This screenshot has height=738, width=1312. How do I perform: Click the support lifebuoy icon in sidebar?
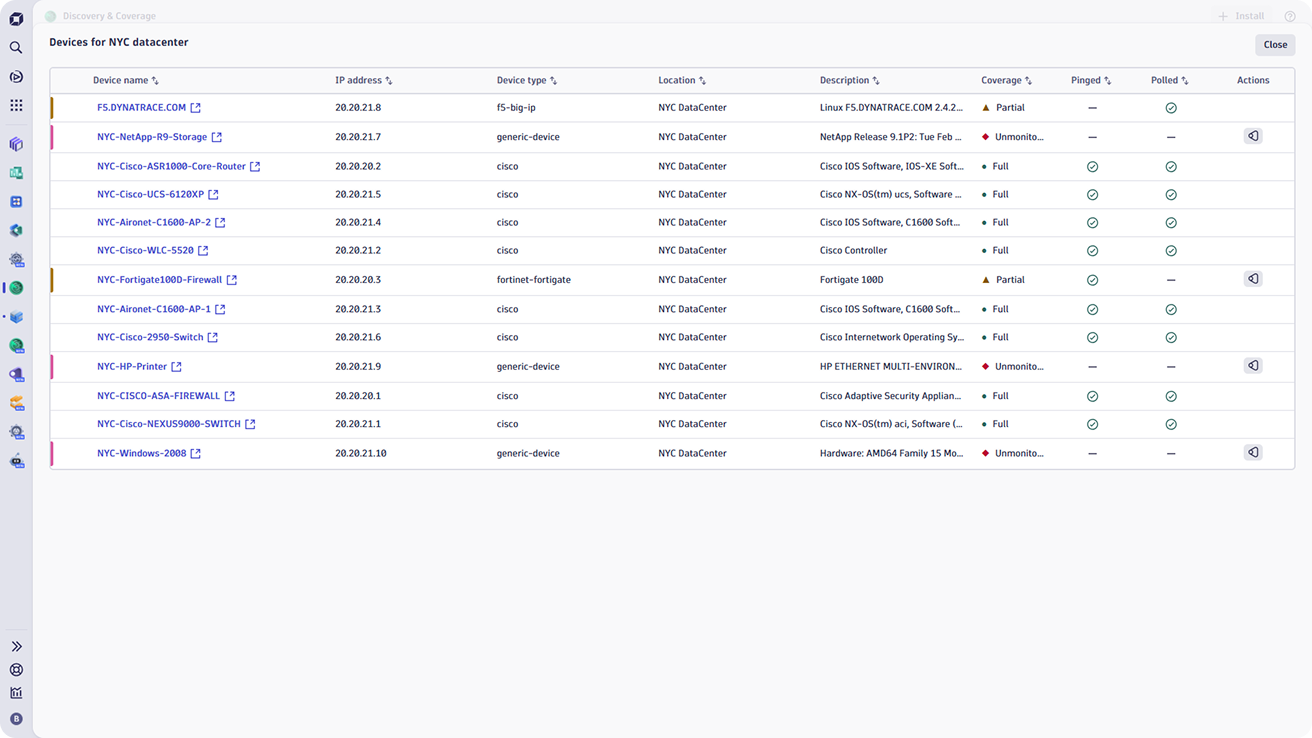pyautogui.click(x=16, y=670)
